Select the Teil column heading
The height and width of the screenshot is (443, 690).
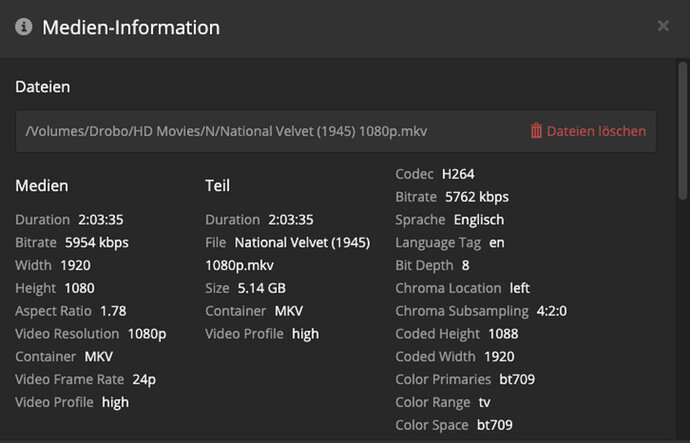[217, 185]
